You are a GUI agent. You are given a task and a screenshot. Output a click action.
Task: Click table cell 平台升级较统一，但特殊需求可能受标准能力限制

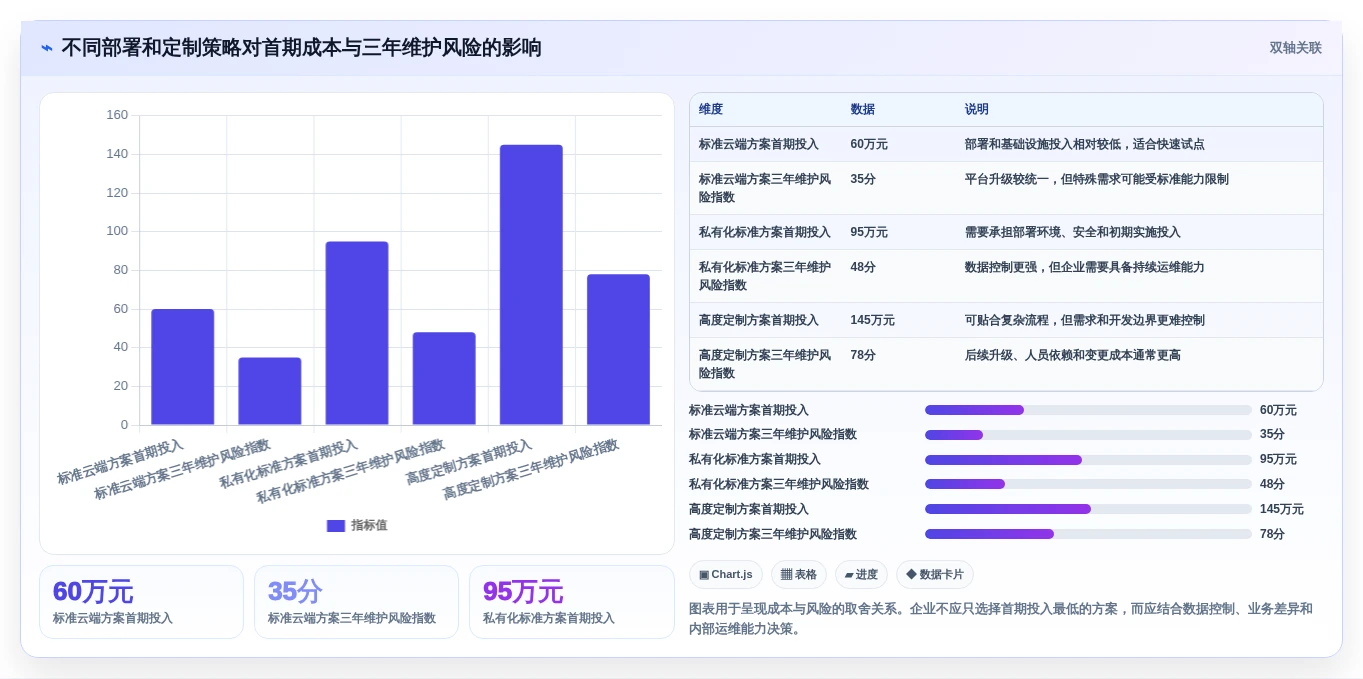(x=1096, y=179)
